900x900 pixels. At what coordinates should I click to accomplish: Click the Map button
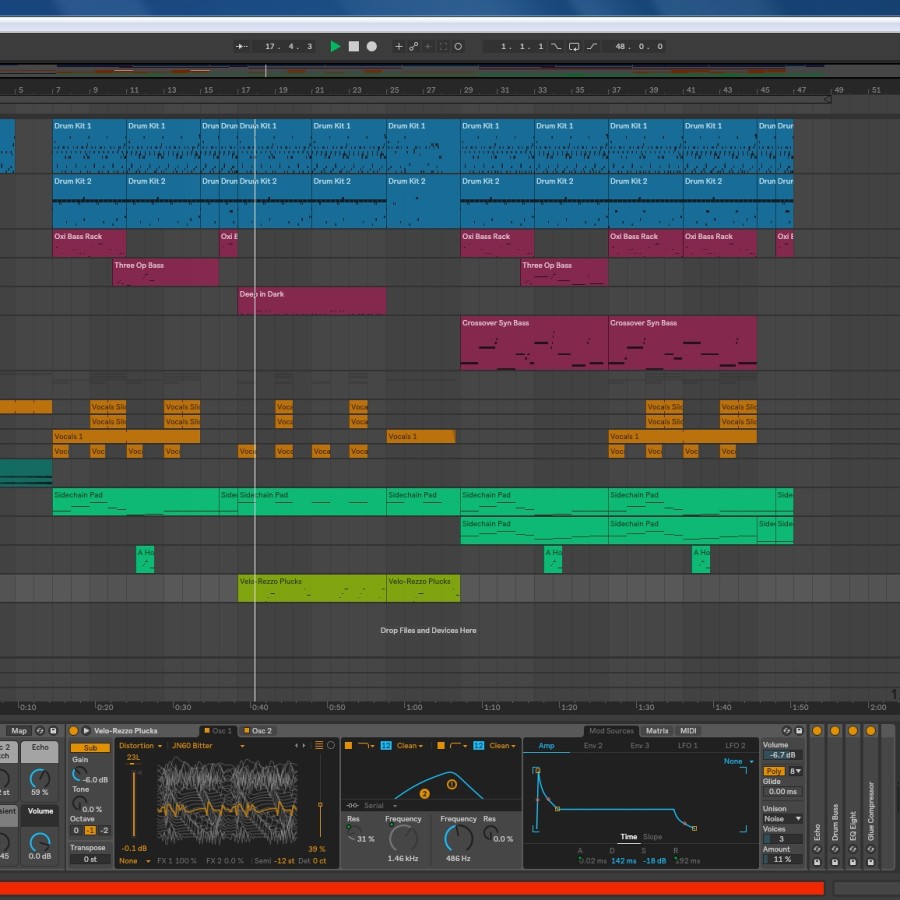19,731
